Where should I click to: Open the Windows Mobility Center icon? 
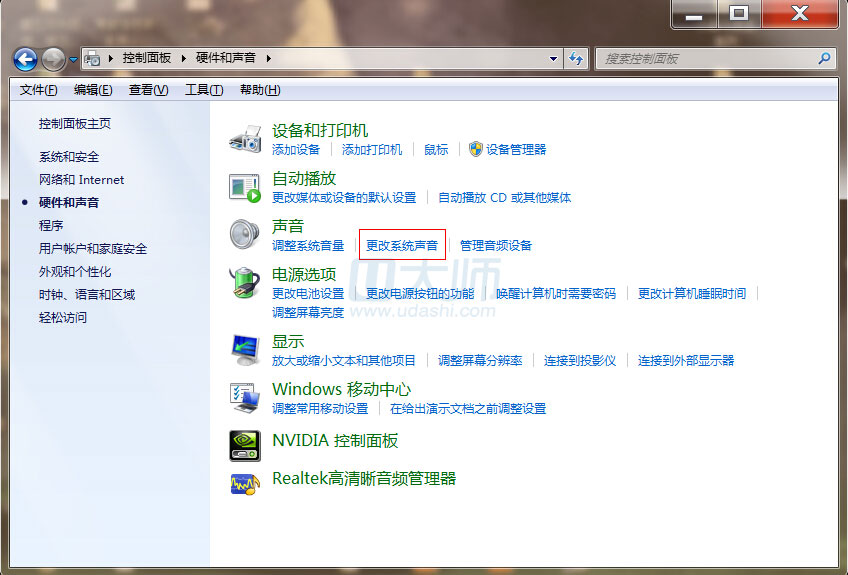coord(245,397)
